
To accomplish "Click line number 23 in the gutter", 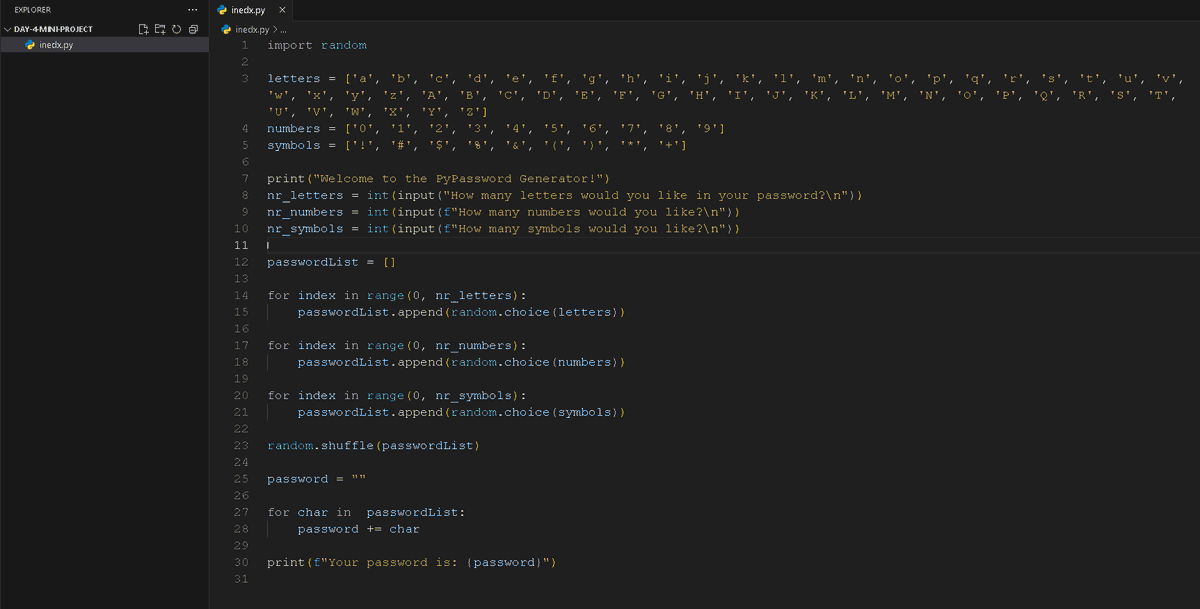I will (240, 445).
